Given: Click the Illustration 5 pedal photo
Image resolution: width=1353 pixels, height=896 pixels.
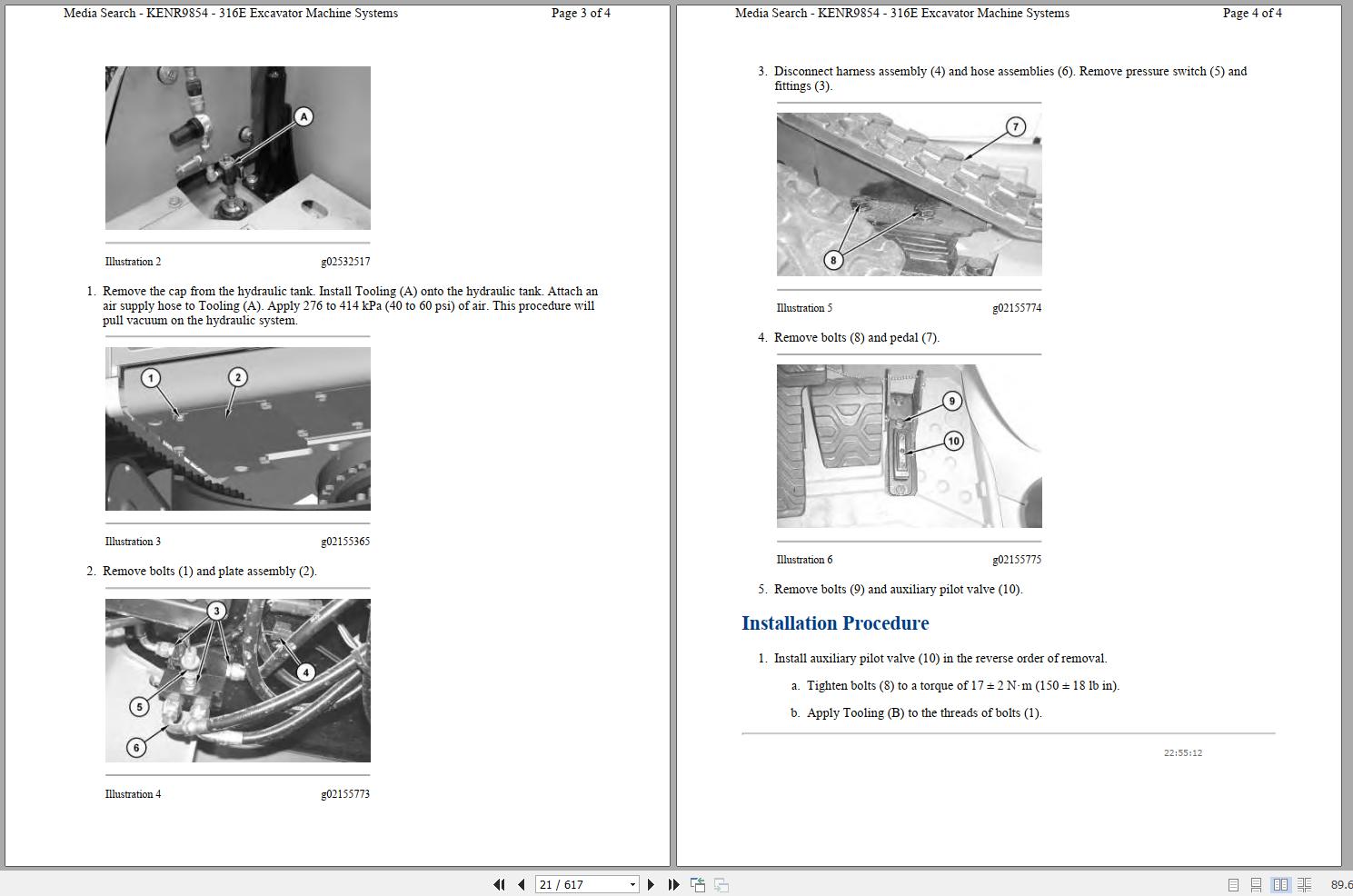Looking at the screenshot, I should click(910, 194).
